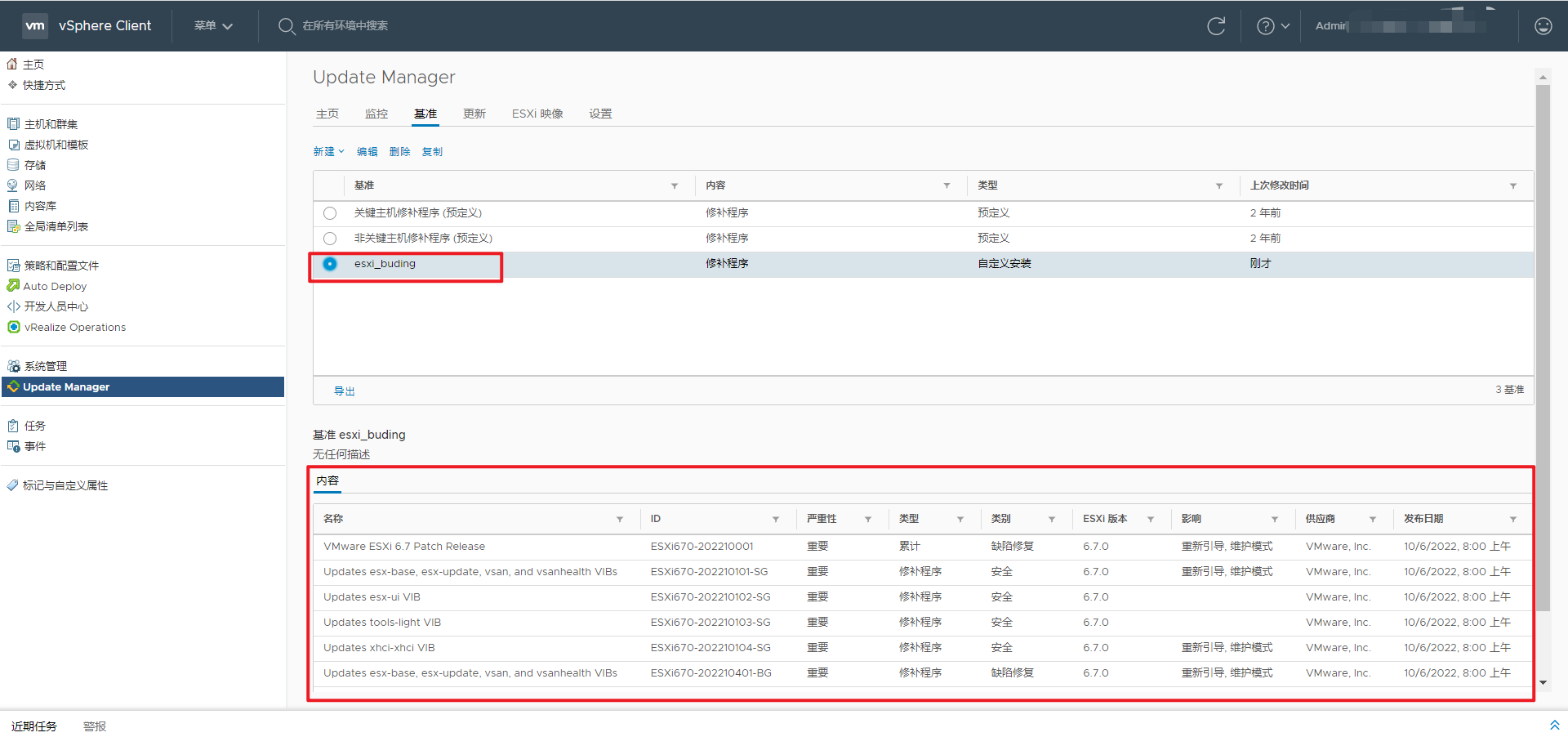Viewport: 1568px width, 737px height.
Task: Open 全局清单列表 icon in sidebar
Action: pos(13,226)
